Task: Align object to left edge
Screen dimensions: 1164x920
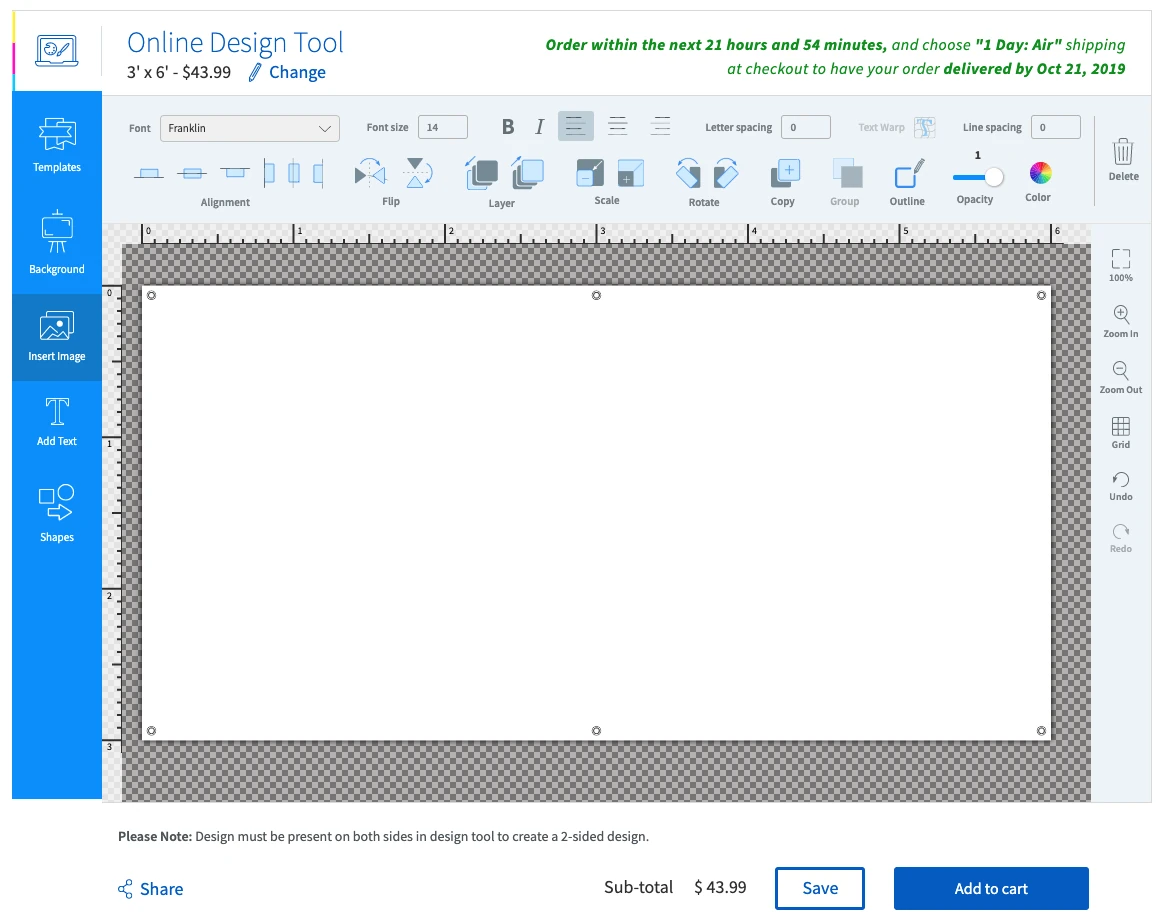Action: click(269, 174)
